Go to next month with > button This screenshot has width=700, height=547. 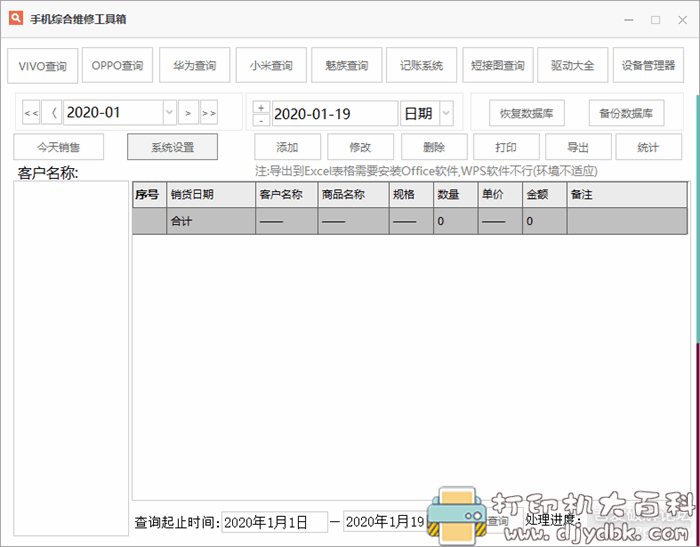(188, 113)
